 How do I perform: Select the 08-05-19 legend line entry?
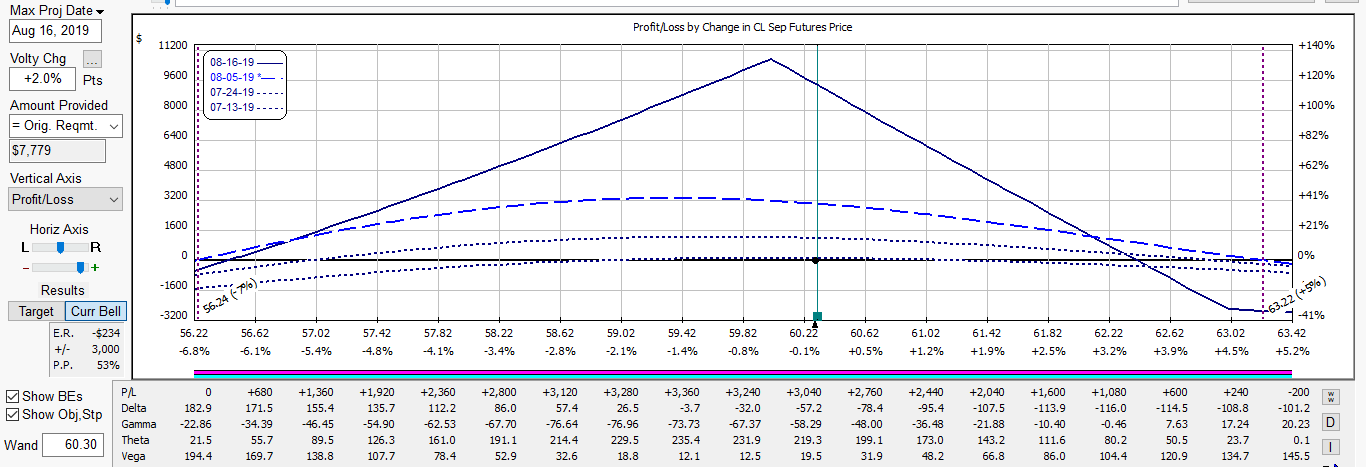(245, 77)
